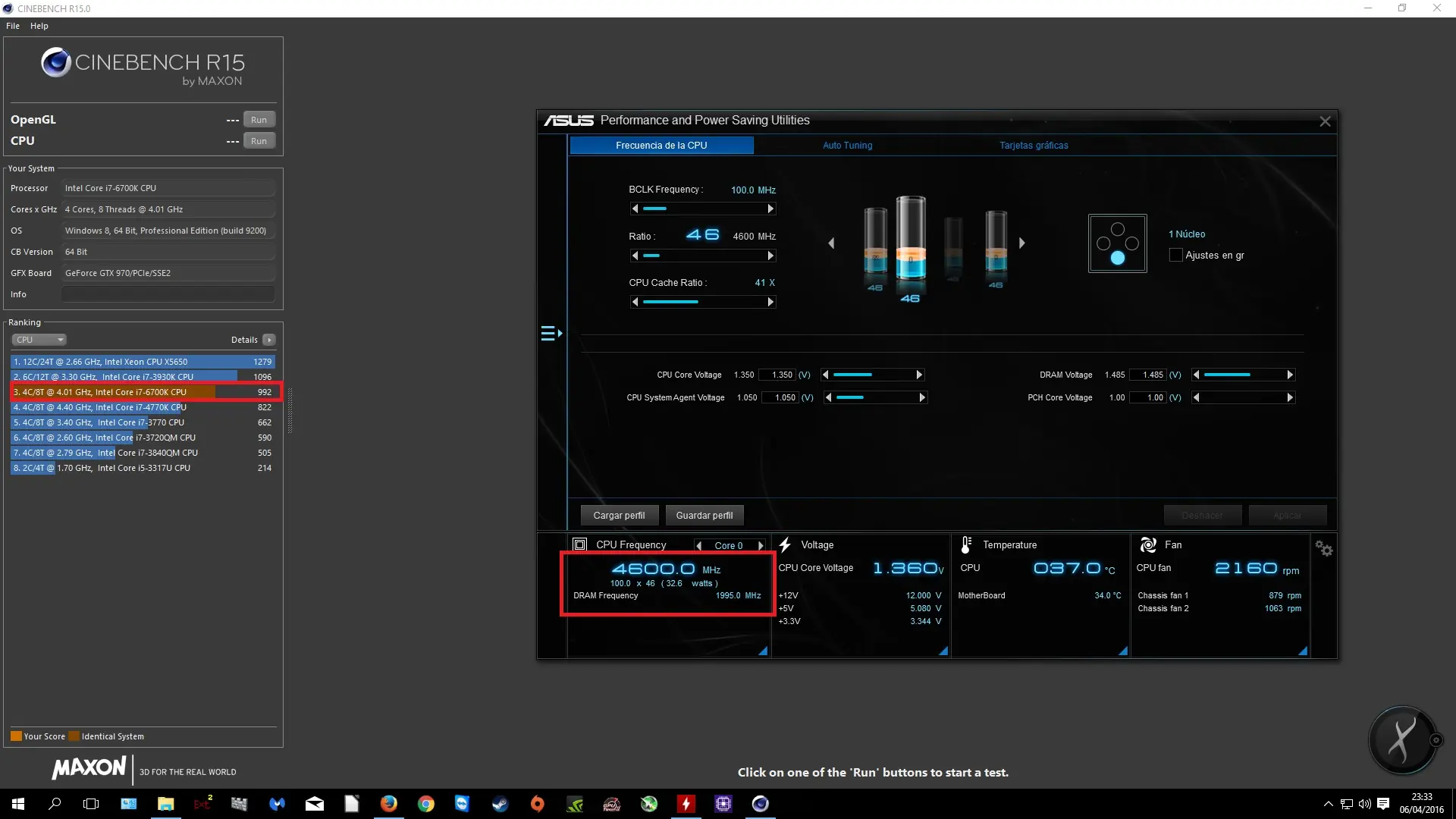Show previous core cylinder with left arrow
This screenshot has width=1456, height=819.
point(831,243)
